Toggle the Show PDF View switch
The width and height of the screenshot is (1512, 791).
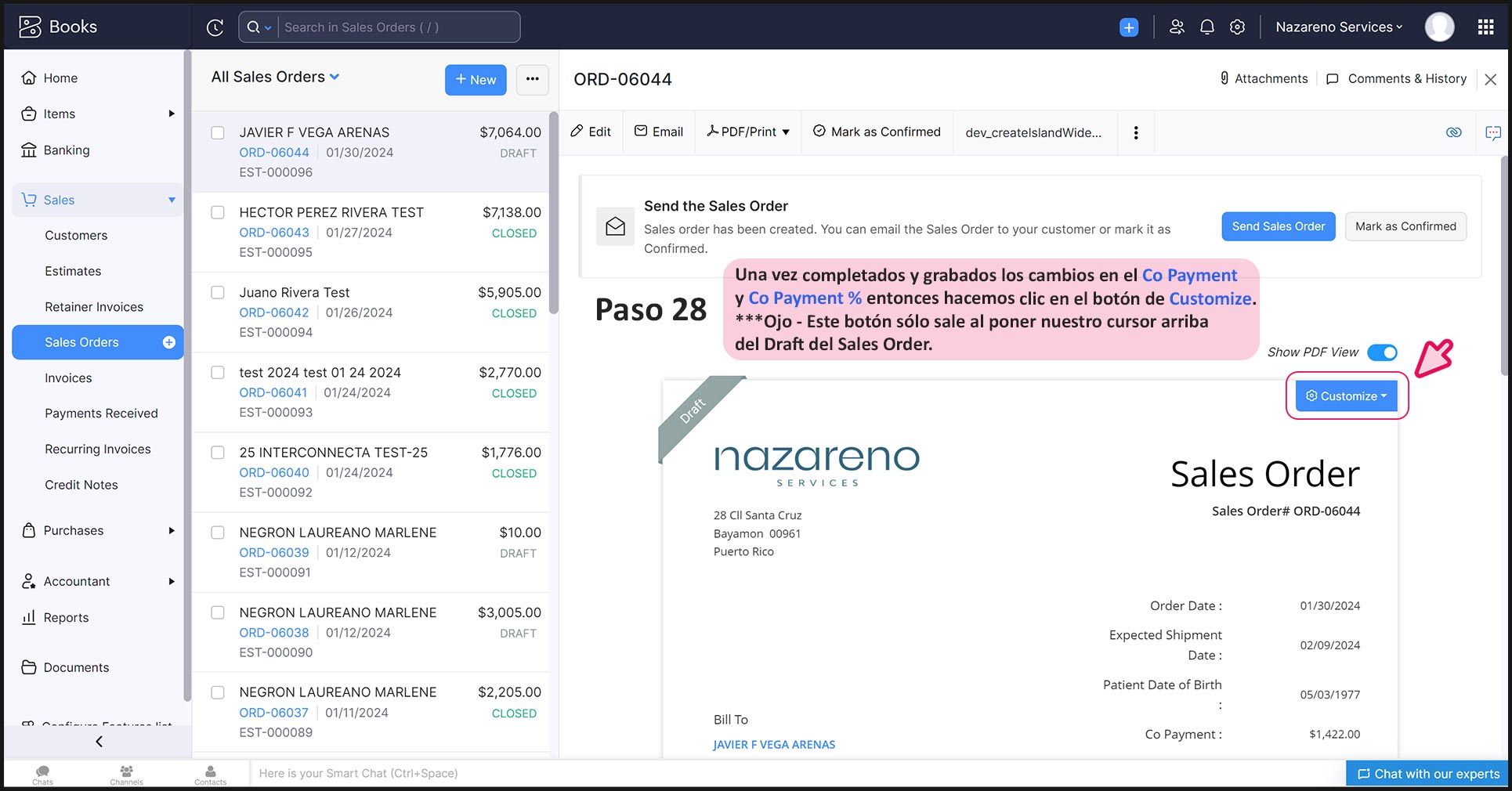[x=1382, y=352]
